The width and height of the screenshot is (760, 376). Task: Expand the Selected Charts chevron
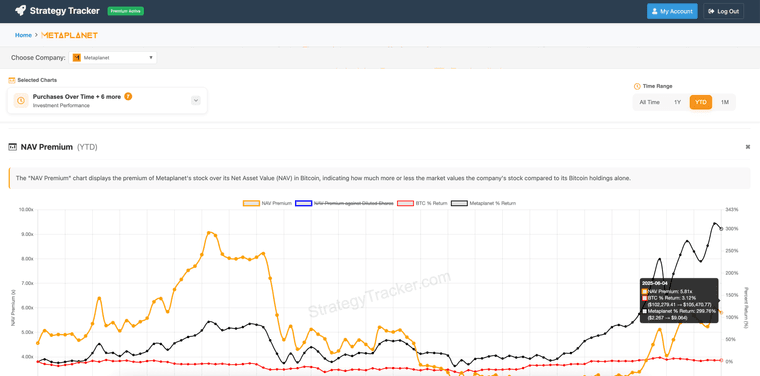[196, 100]
